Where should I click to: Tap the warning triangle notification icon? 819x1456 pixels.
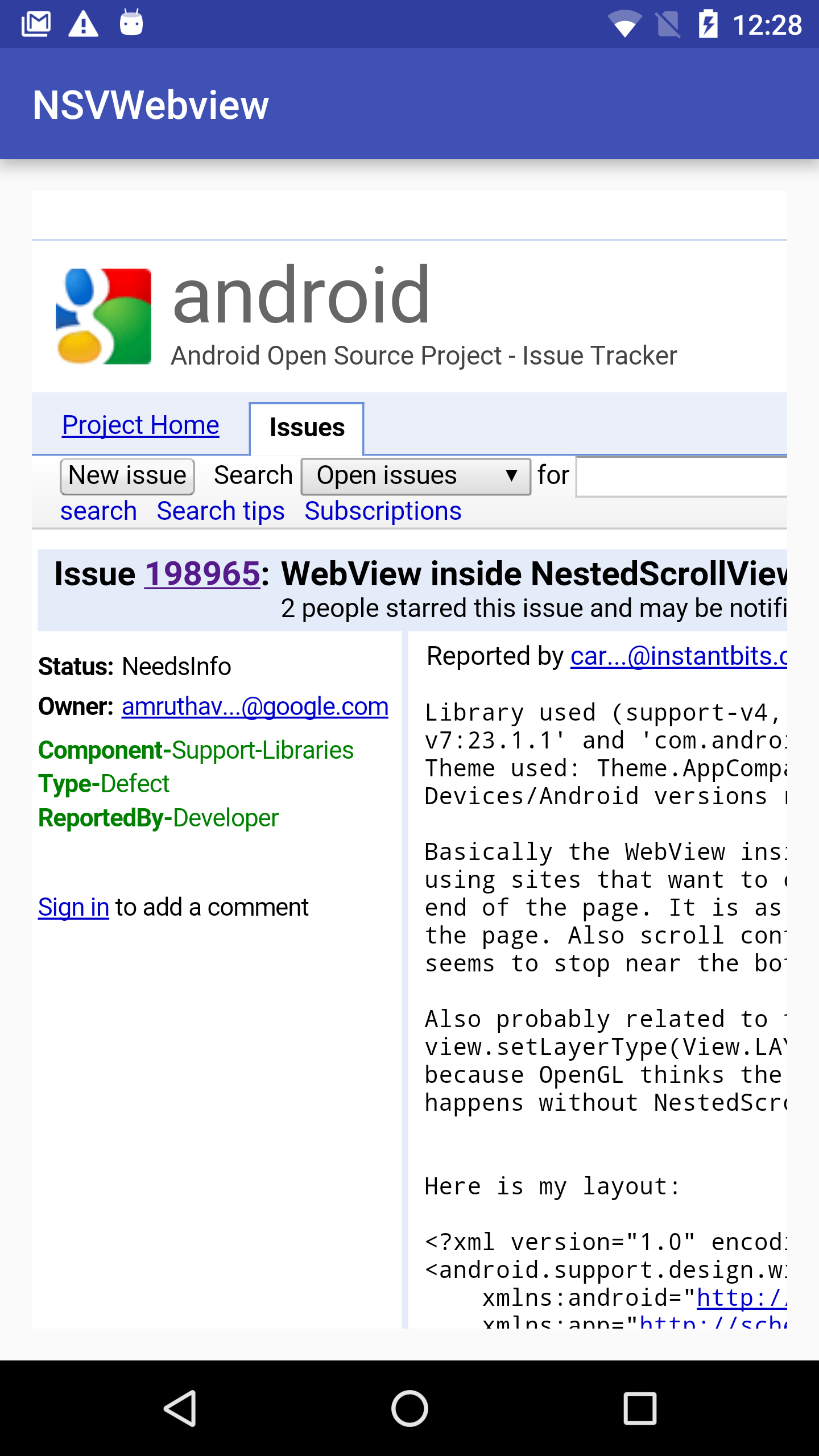(x=83, y=24)
